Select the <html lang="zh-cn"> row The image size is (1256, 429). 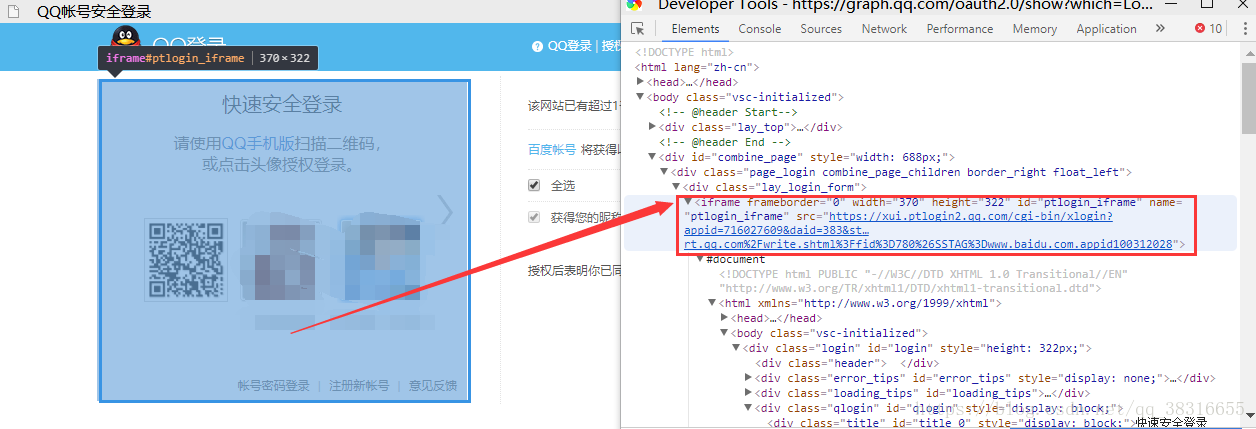(x=699, y=67)
